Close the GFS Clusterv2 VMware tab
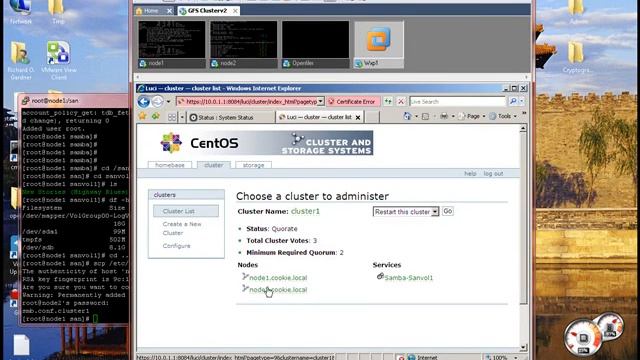 point(235,11)
